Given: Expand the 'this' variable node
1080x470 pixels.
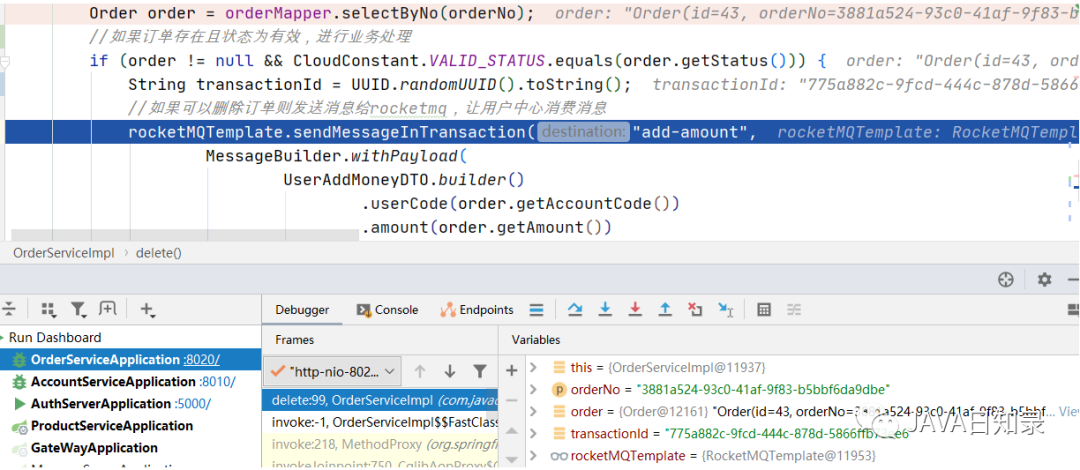Looking at the screenshot, I should coord(532,367).
